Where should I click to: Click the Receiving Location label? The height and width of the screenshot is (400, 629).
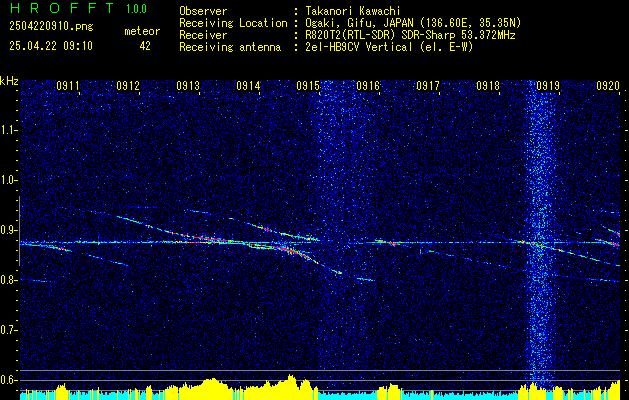coord(233,23)
